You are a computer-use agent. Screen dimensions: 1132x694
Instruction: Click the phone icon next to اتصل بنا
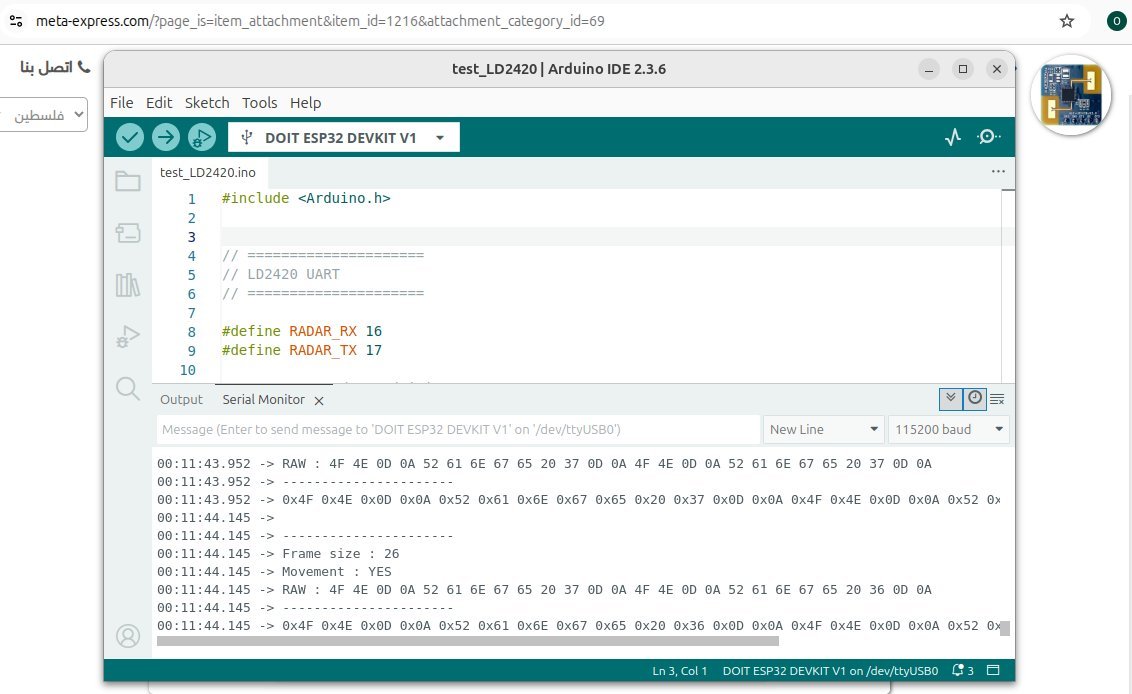[x=84, y=66]
